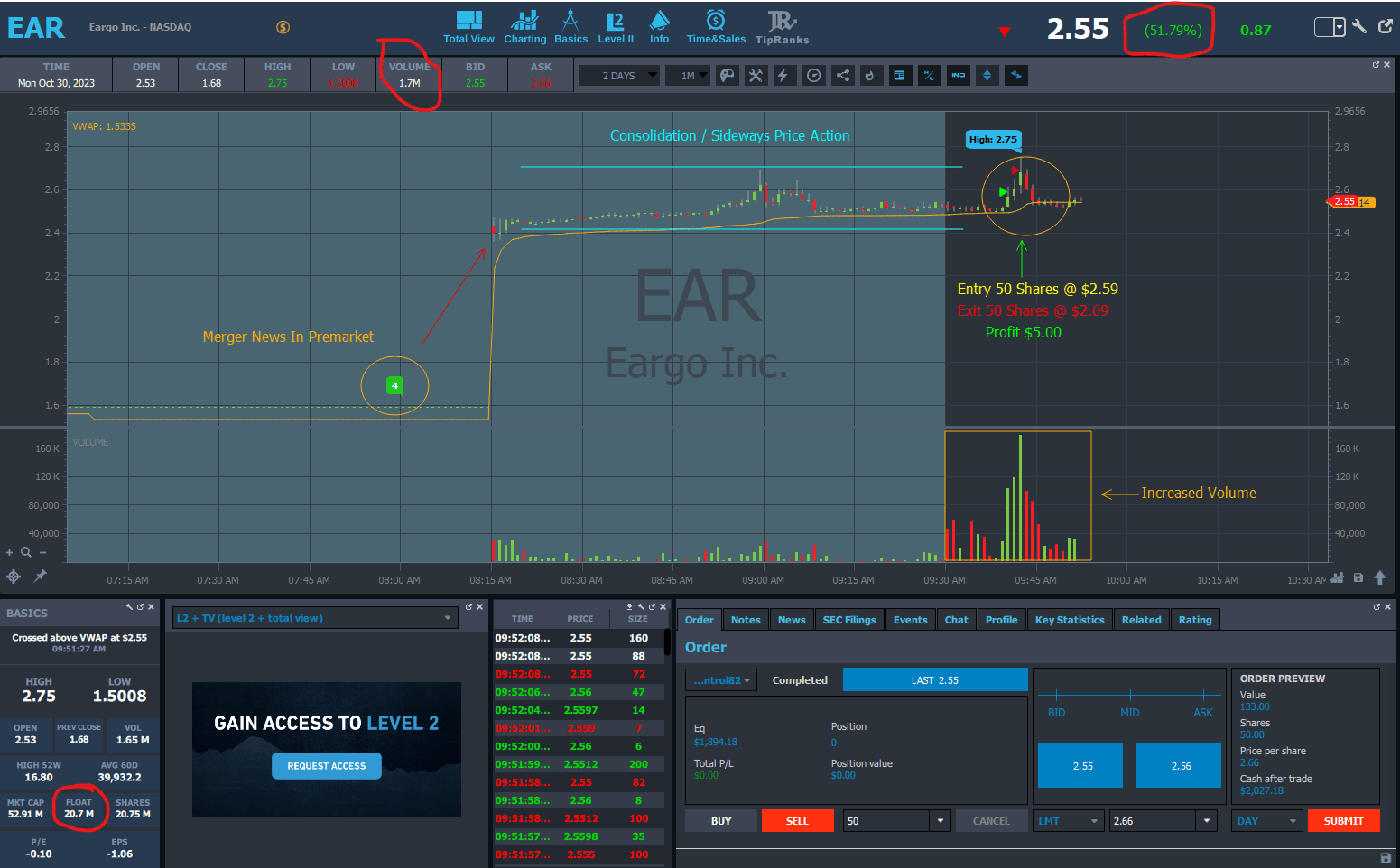Set price slider to ASK mark
Image resolution: width=1400 pixels, height=868 pixels.
click(x=1203, y=695)
